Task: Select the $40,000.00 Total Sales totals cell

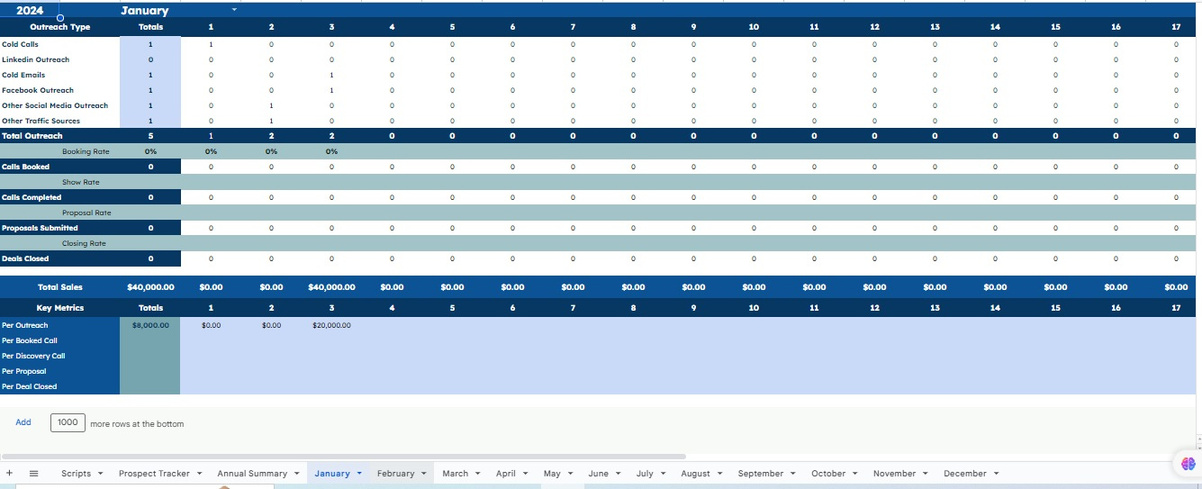Action: pyautogui.click(x=151, y=287)
